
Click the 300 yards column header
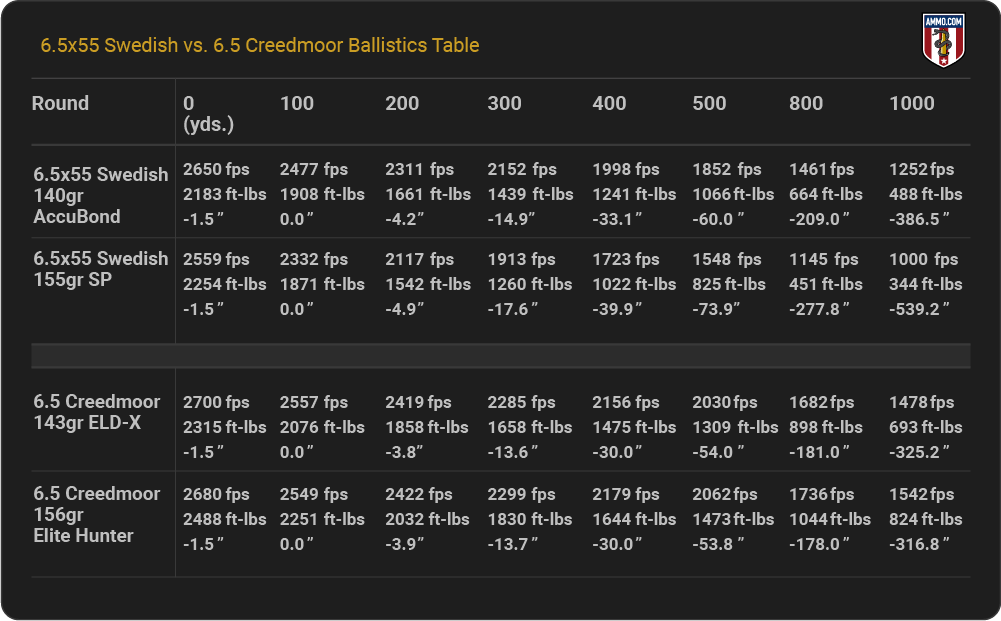[504, 103]
